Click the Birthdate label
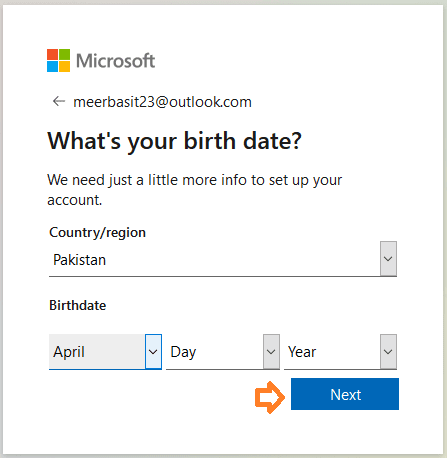The height and width of the screenshot is (458, 447). 78,305
